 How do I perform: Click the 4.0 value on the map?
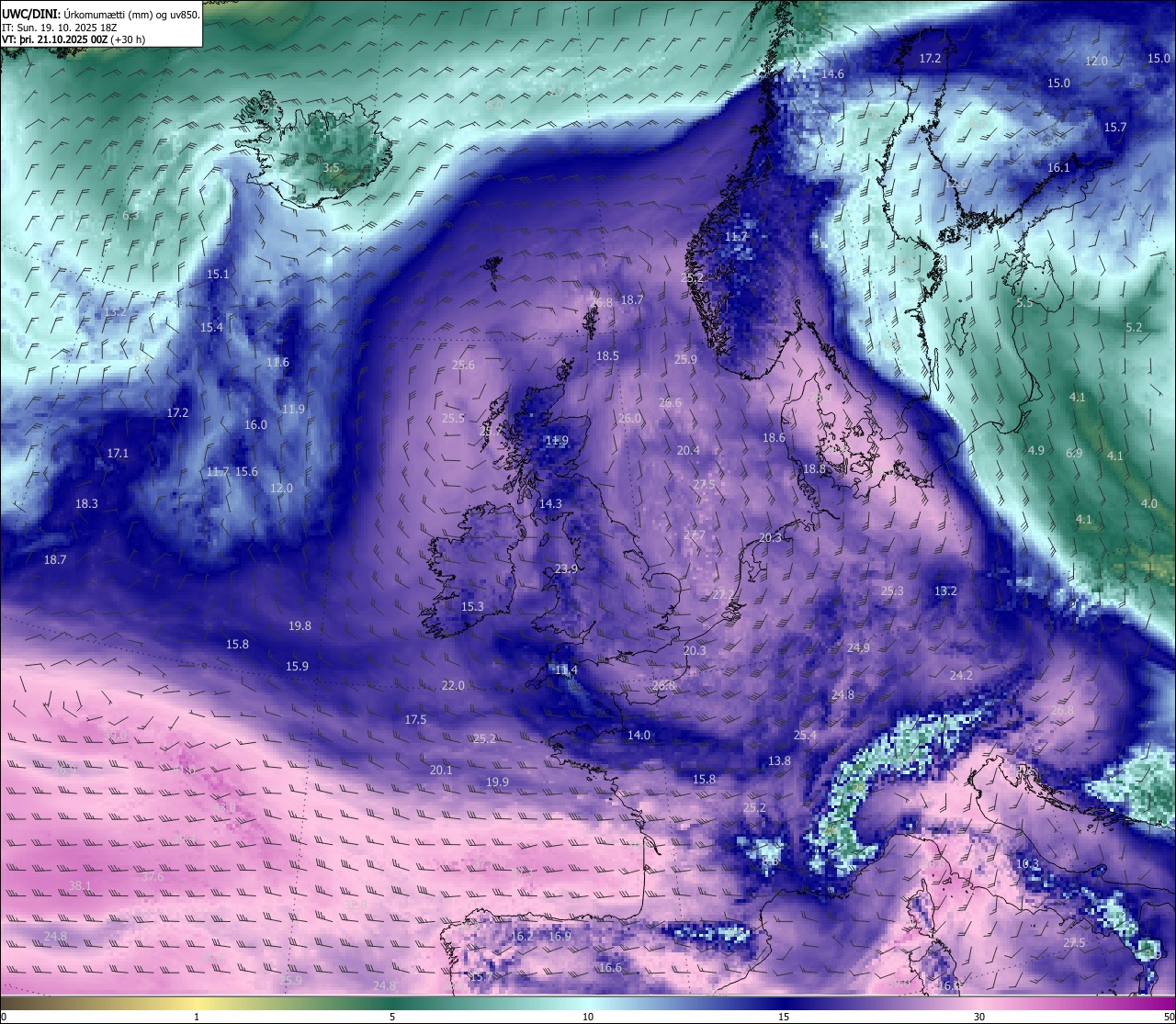click(x=1148, y=503)
